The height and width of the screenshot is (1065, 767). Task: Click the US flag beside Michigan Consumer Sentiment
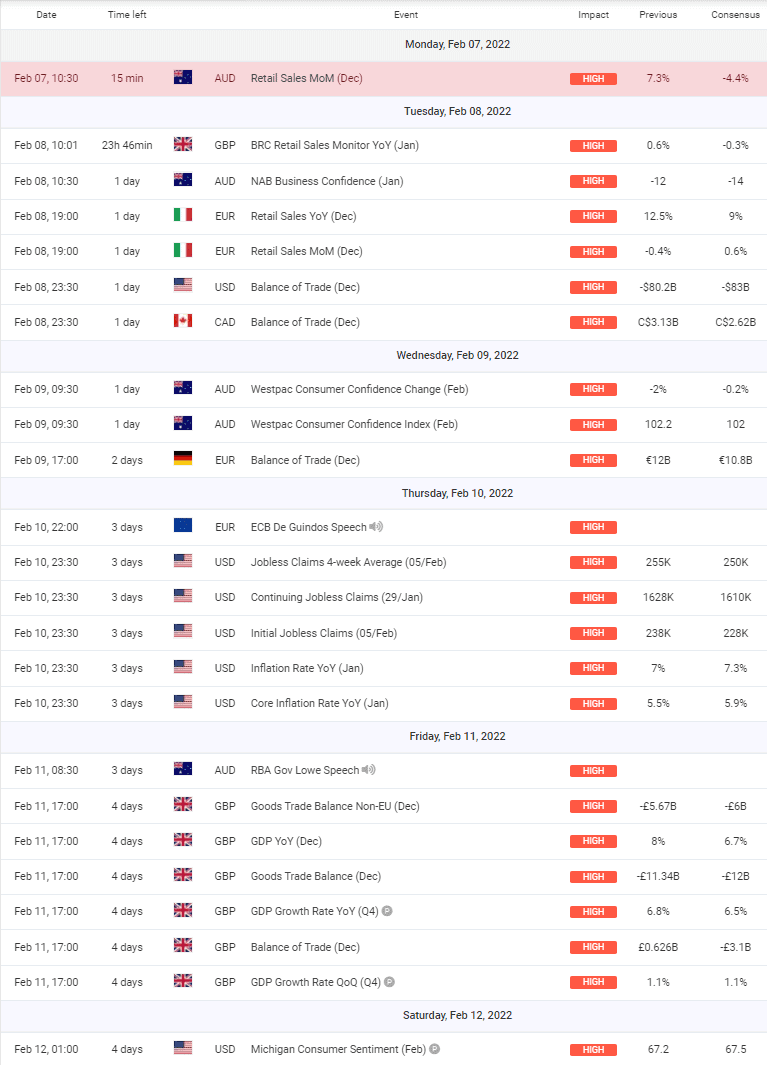tap(183, 1048)
